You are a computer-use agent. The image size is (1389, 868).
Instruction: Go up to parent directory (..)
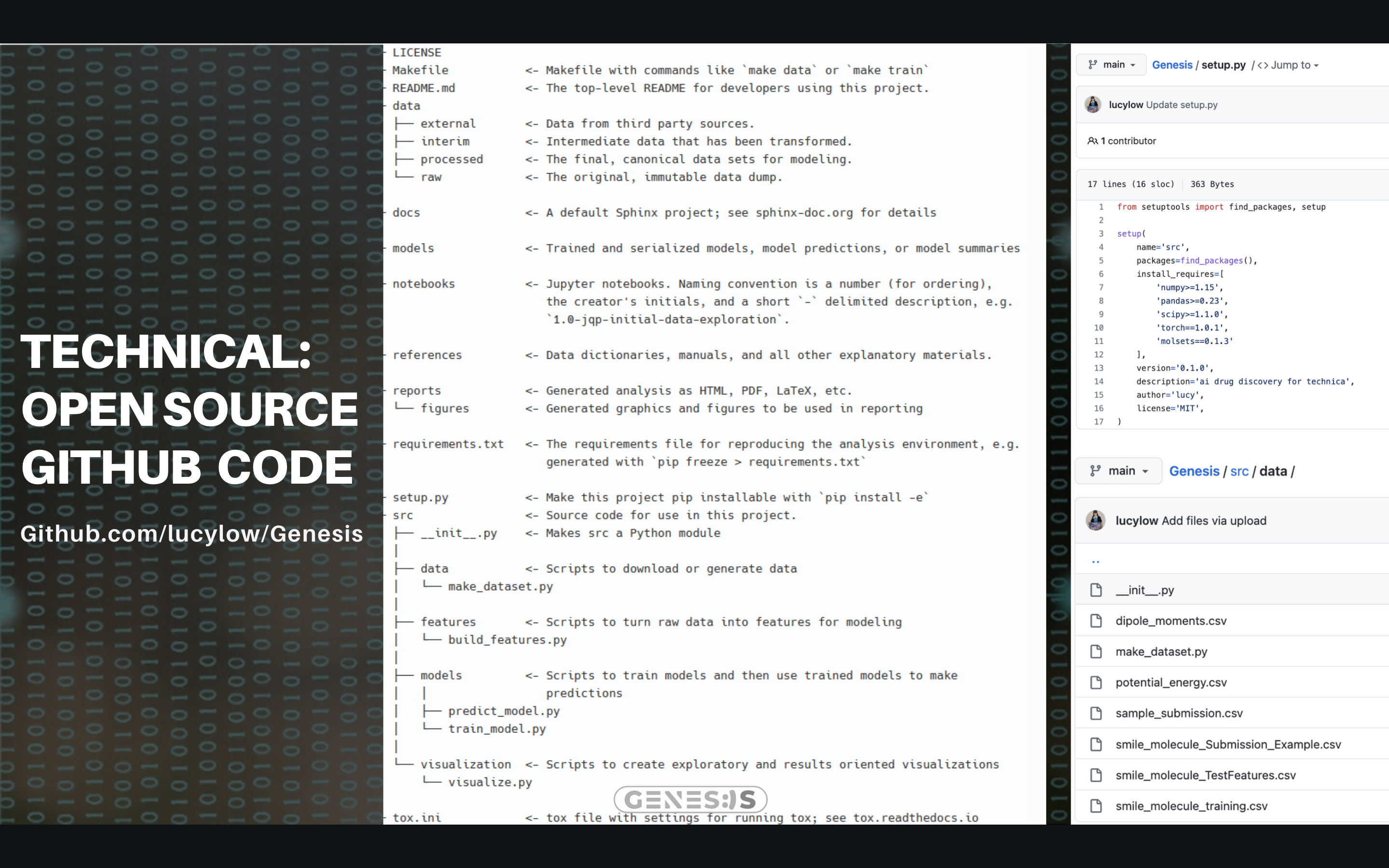coord(1095,561)
